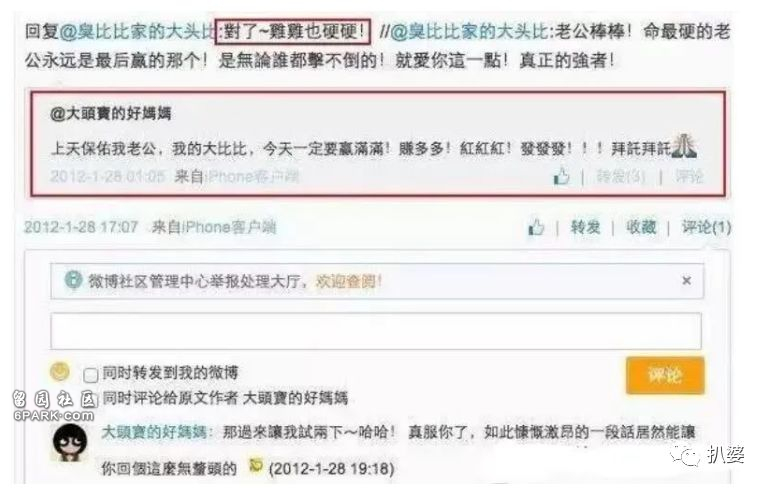The width and height of the screenshot is (769, 488).
Task: Like the quoted post with its thumbs-up icon
Action: [x=562, y=176]
